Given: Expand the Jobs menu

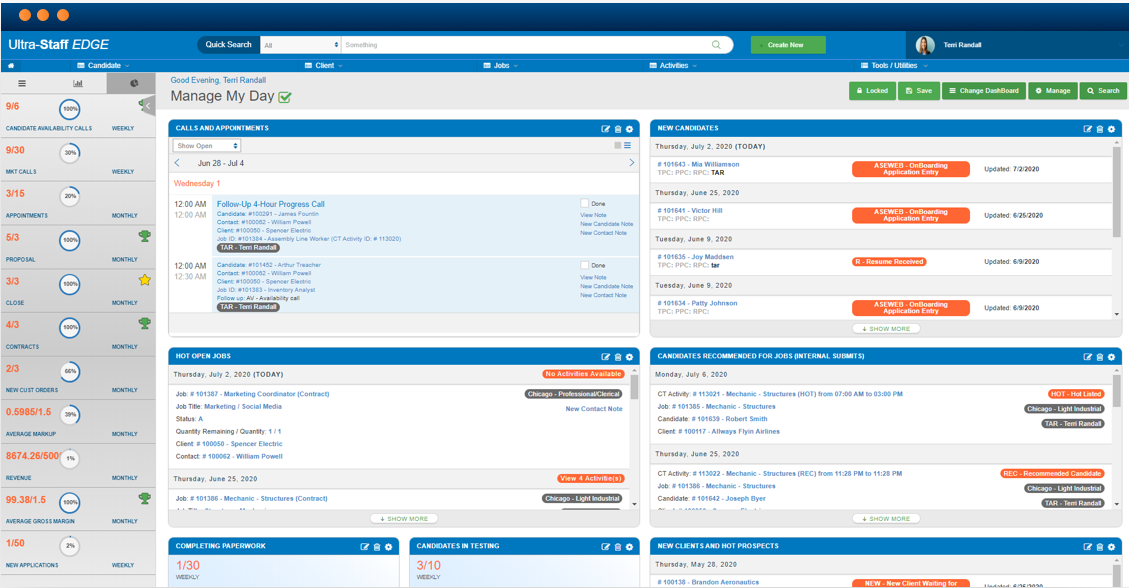Looking at the screenshot, I should tap(501, 65).
